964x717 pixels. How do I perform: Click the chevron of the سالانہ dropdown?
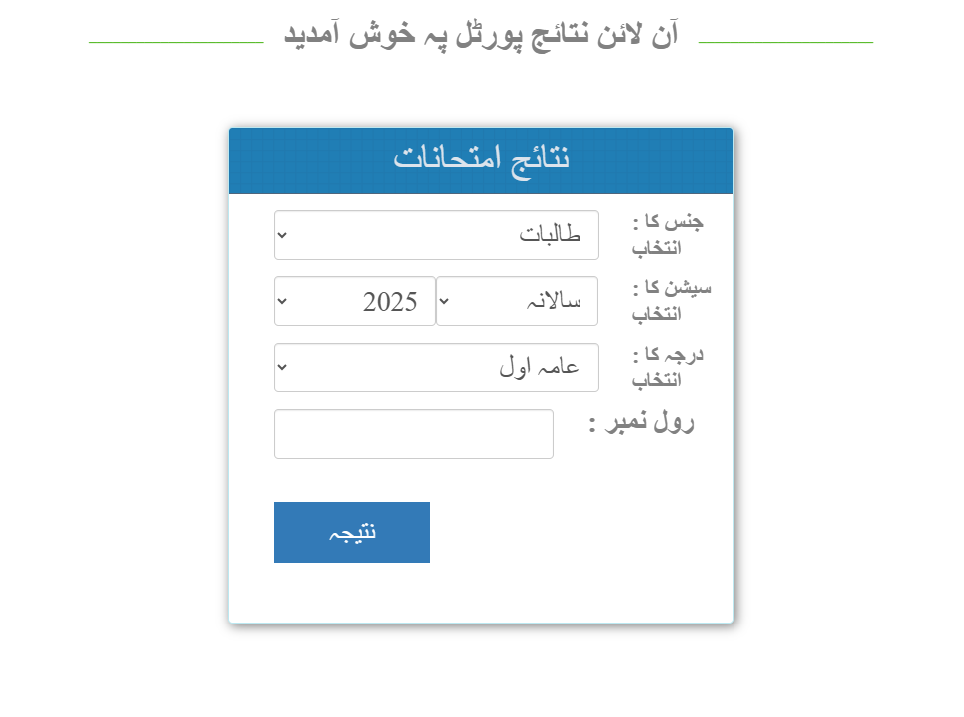[x=445, y=301]
